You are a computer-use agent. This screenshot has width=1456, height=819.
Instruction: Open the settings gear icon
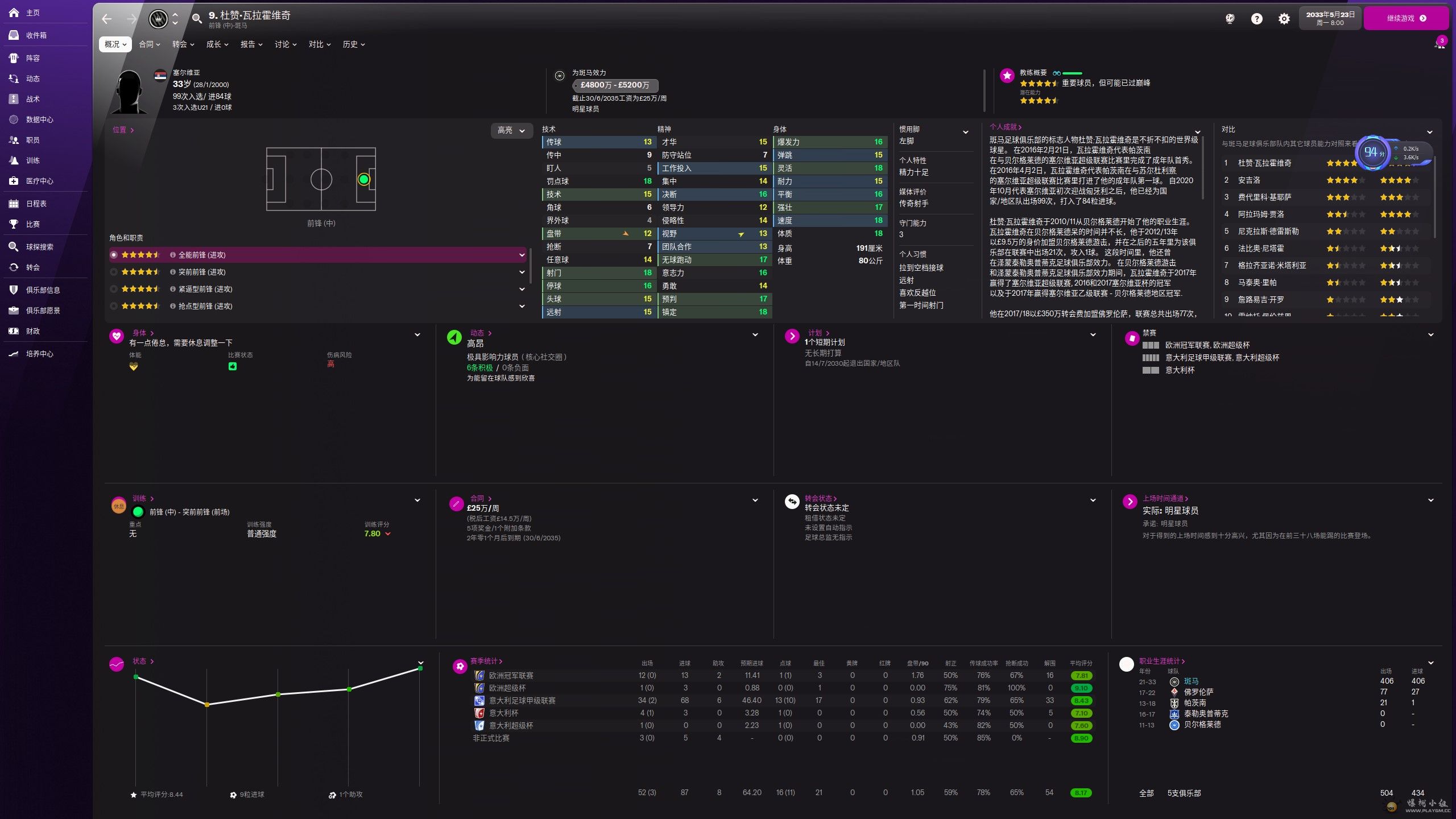click(1284, 19)
